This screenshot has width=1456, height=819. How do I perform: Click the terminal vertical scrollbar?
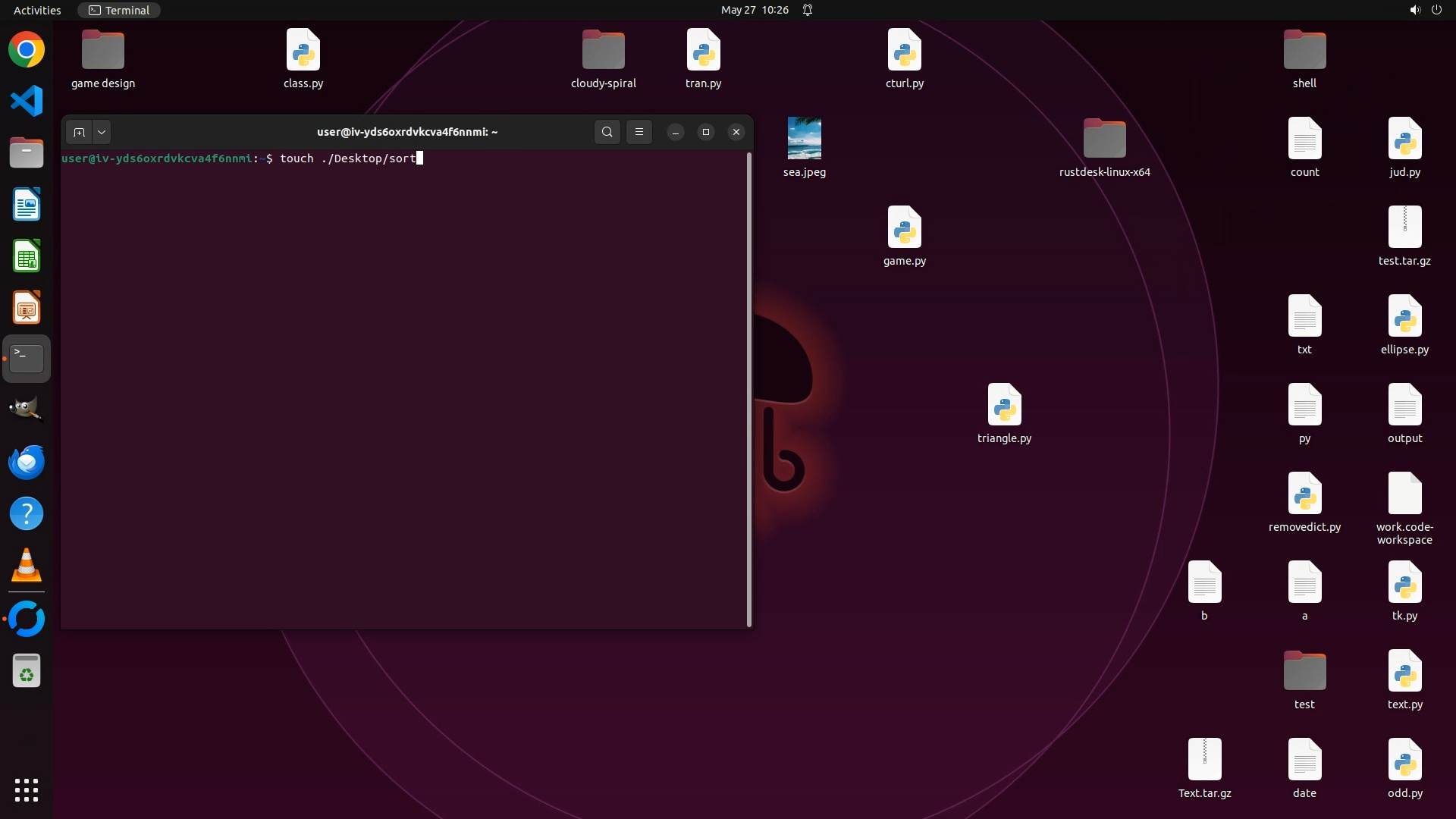tap(749, 389)
